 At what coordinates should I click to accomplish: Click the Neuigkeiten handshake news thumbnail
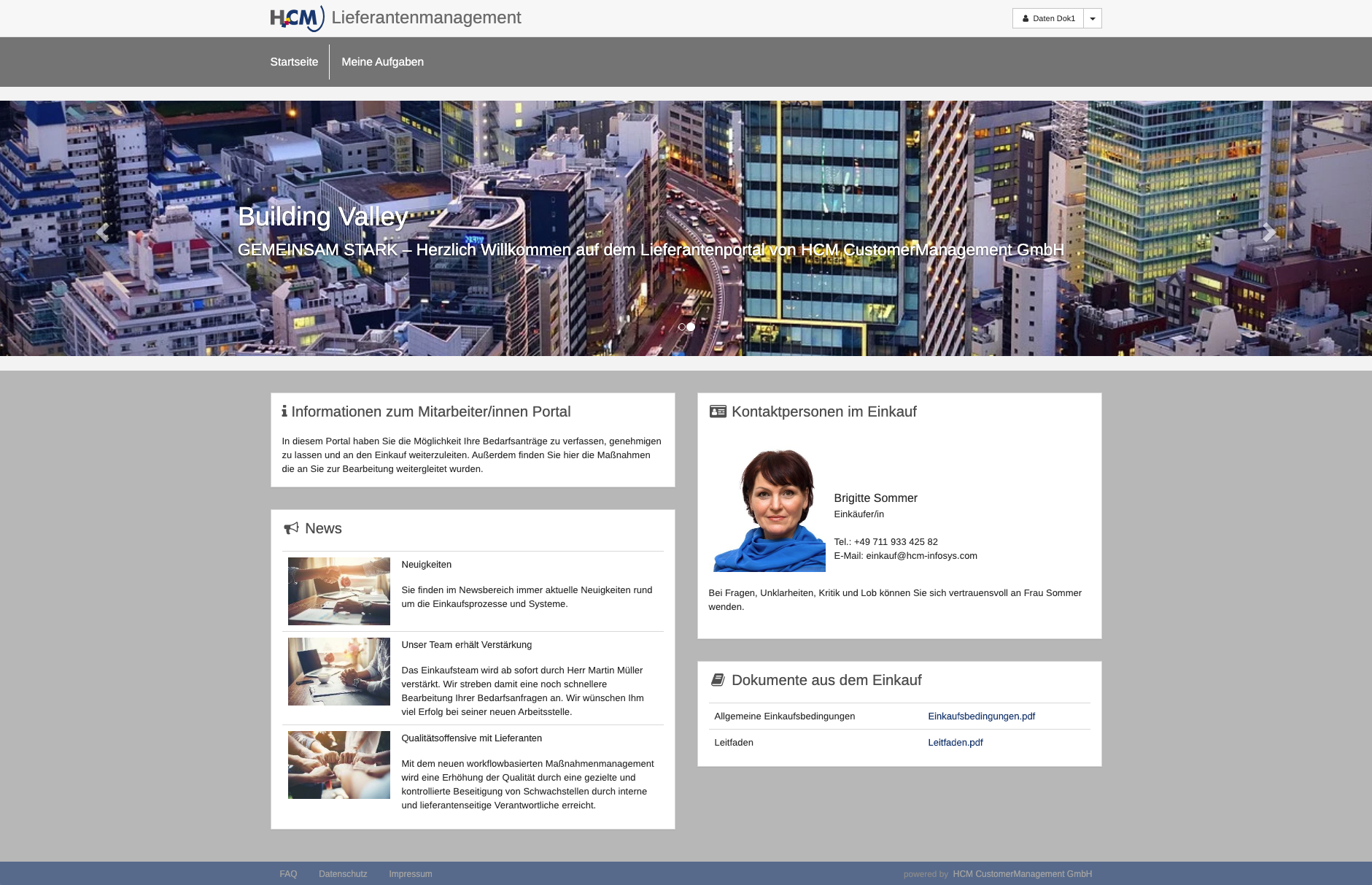[x=339, y=591]
